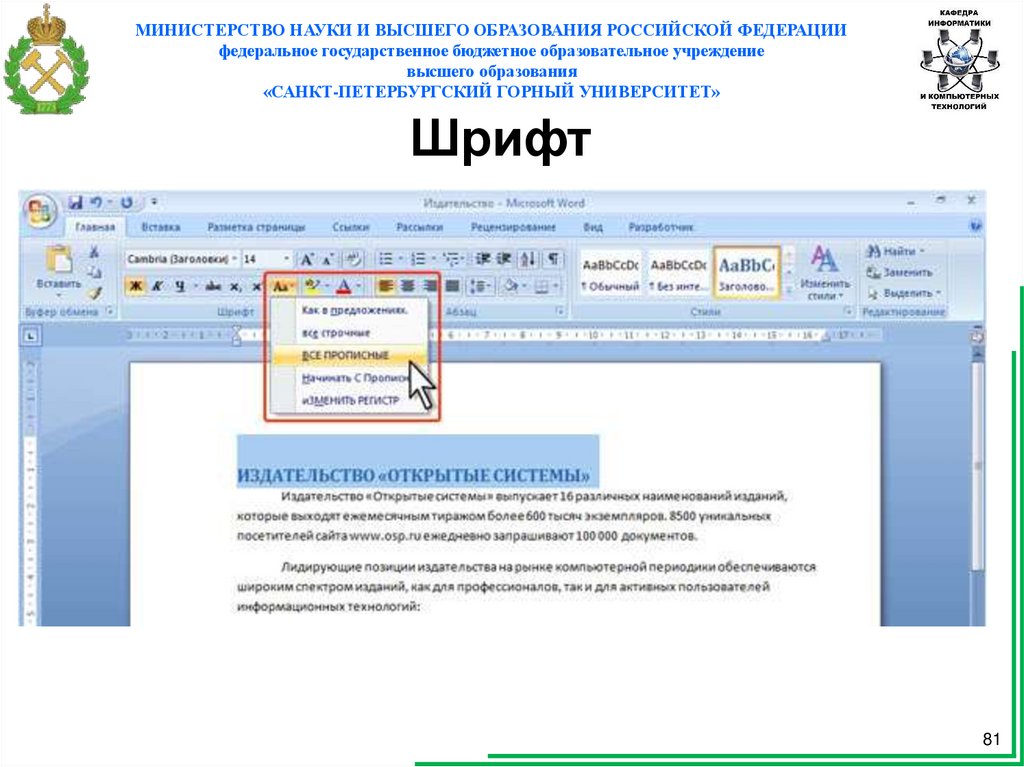
Task: Open the multilevel list button
Action: [454, 259]
